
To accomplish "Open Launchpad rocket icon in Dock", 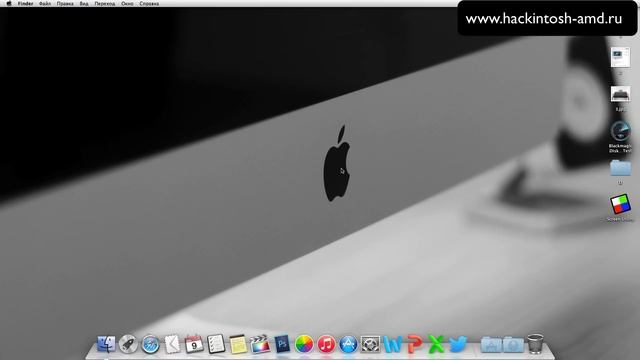I will (x=128, y=344).
